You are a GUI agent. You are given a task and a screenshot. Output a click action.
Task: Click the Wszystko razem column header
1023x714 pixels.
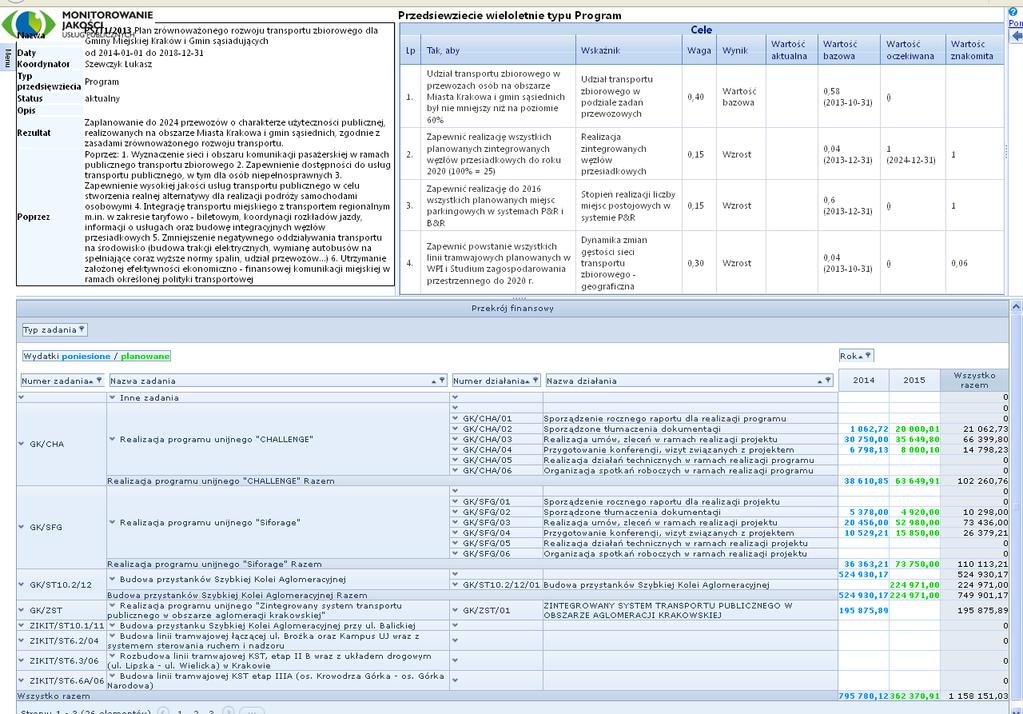pos(974,380)
